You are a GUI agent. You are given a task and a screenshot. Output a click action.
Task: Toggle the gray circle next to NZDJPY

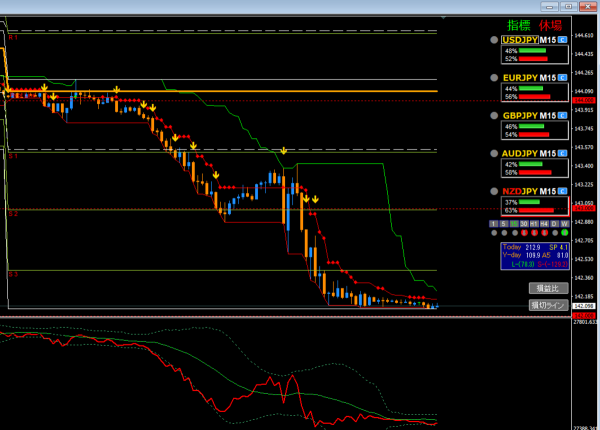click(x=494, y=192)
